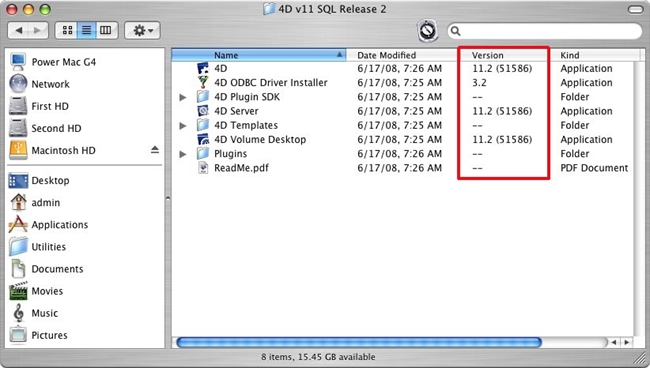Select Power Mac G4 in sidebar
The height and width of the screenshot is (368, 650).
(x=64, y=62)
